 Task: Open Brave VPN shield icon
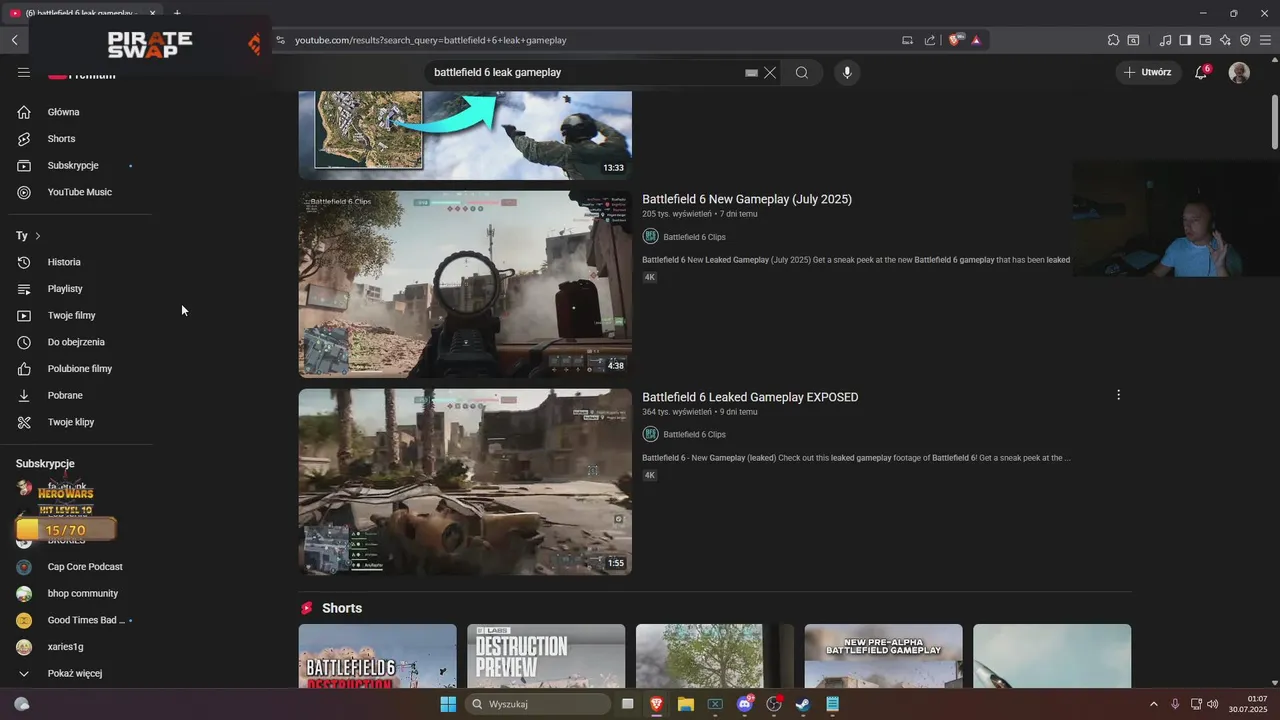click(x=1245, y=40)
